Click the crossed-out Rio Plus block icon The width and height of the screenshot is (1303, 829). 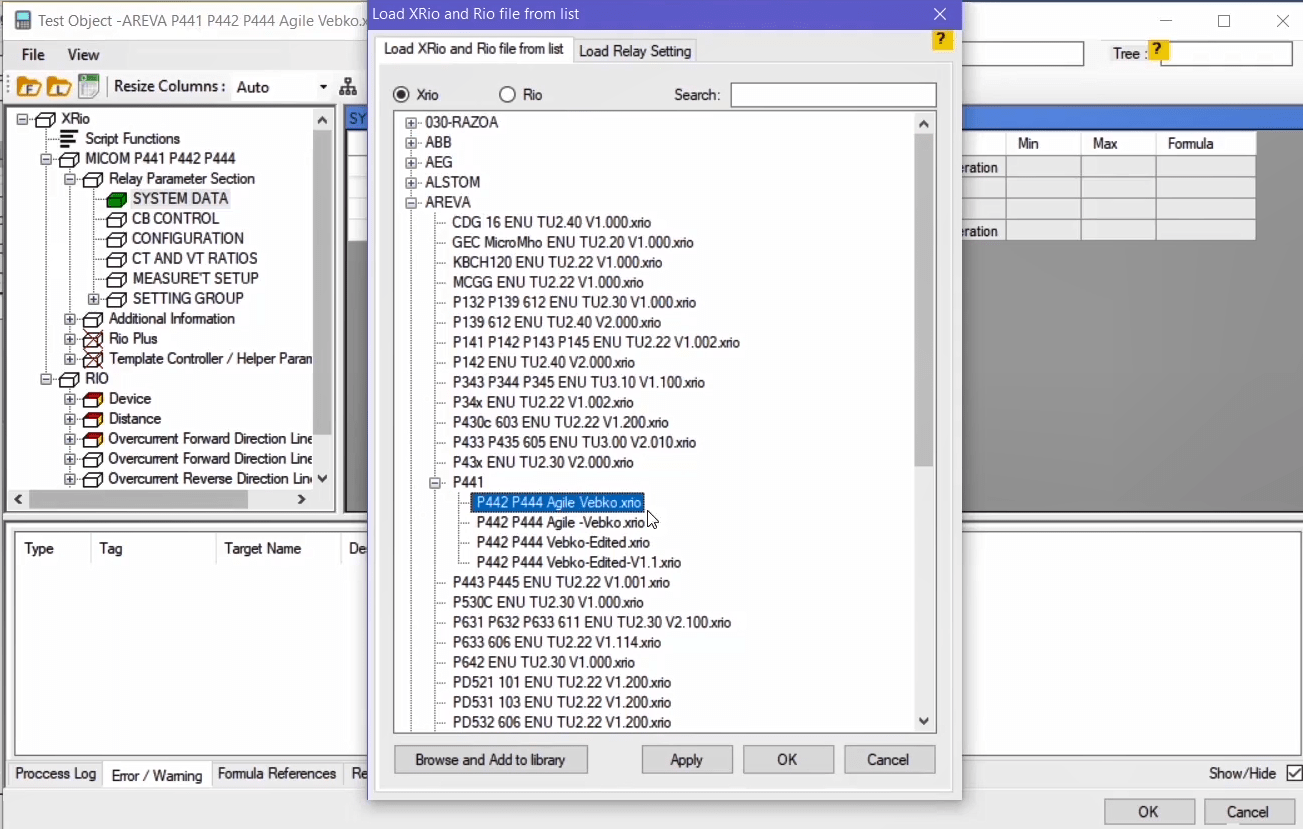[93, 339]
